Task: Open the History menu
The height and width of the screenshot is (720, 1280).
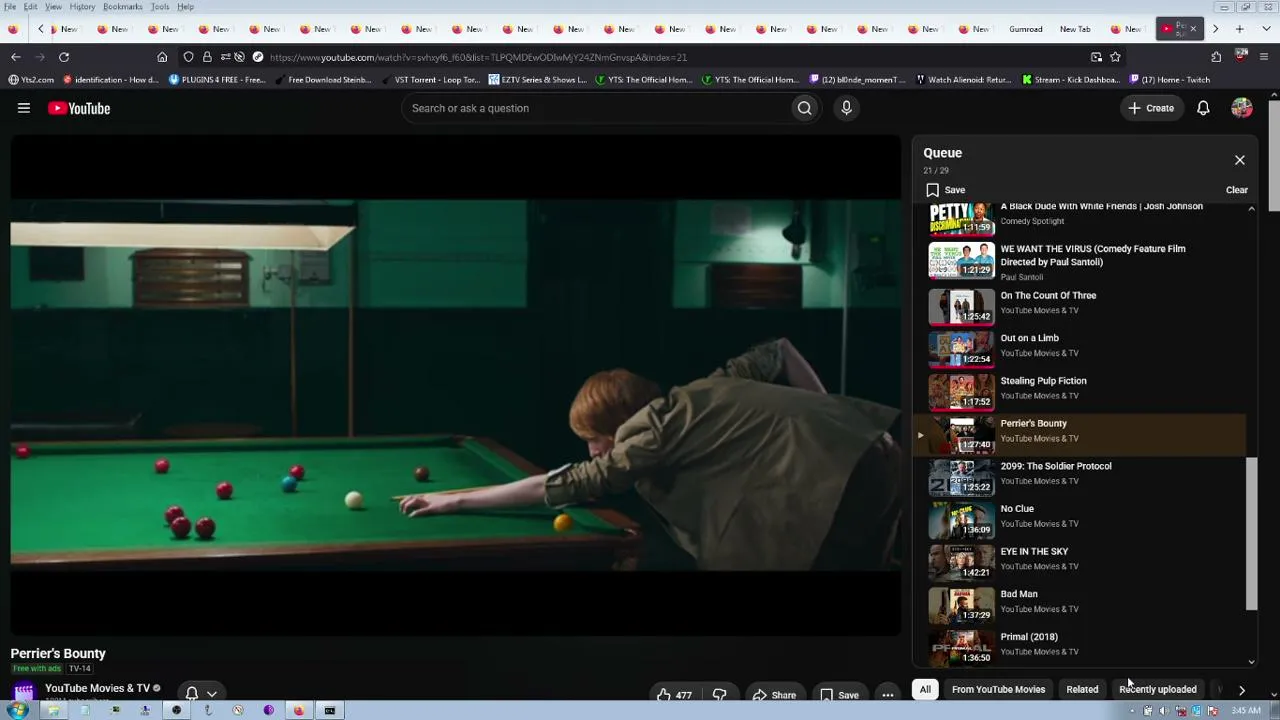Action: click(x=82, y=7)
